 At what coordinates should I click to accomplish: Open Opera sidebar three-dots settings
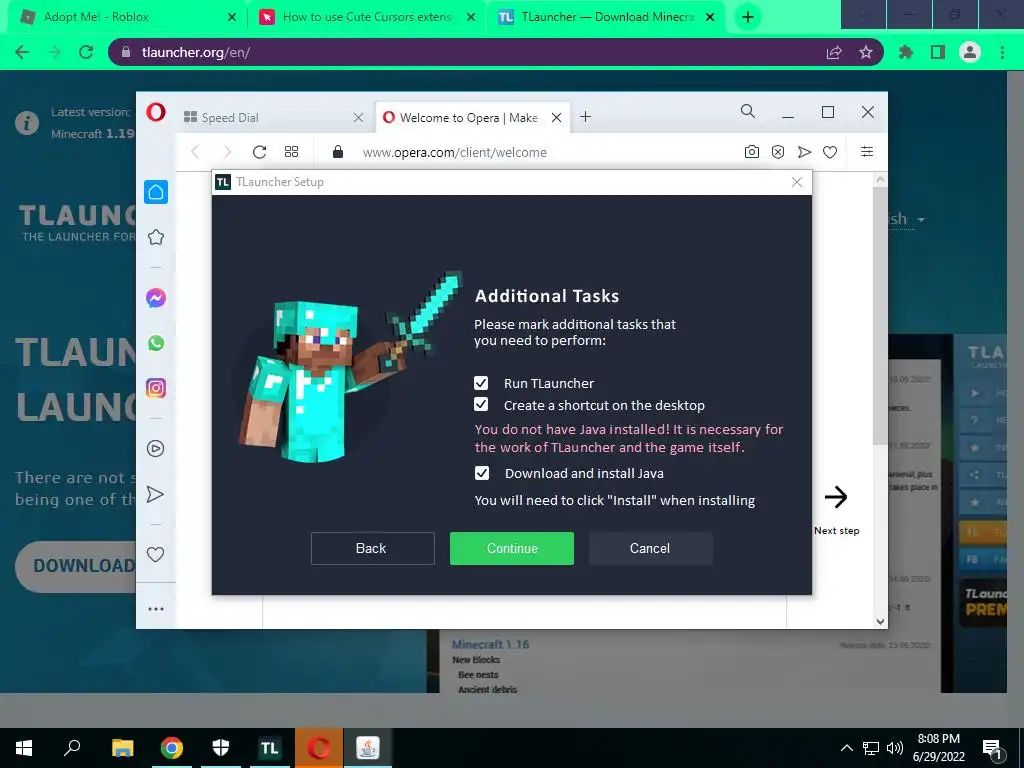coord(155,609)
